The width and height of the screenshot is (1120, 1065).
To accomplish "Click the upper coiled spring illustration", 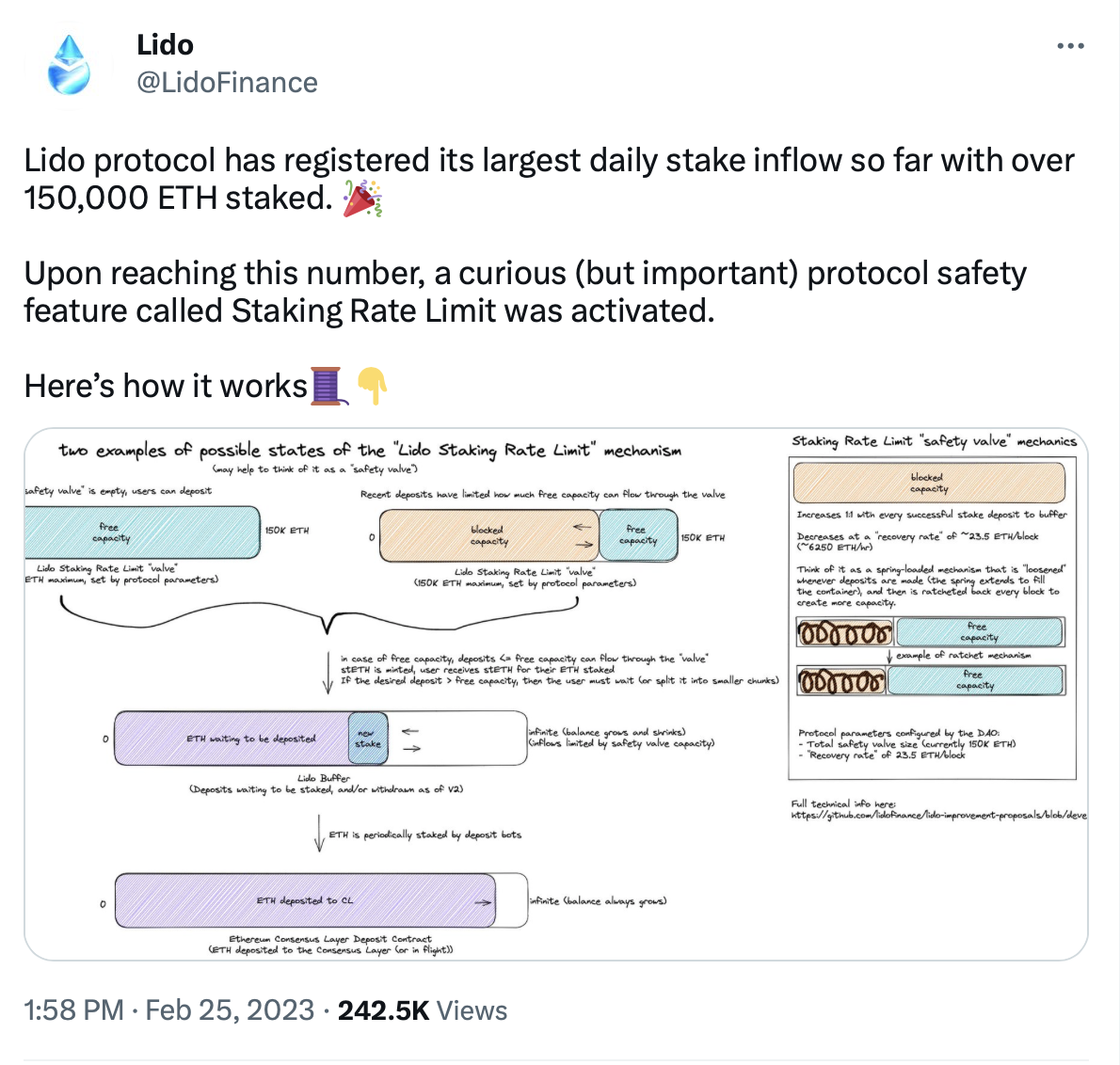I will 845,632.
